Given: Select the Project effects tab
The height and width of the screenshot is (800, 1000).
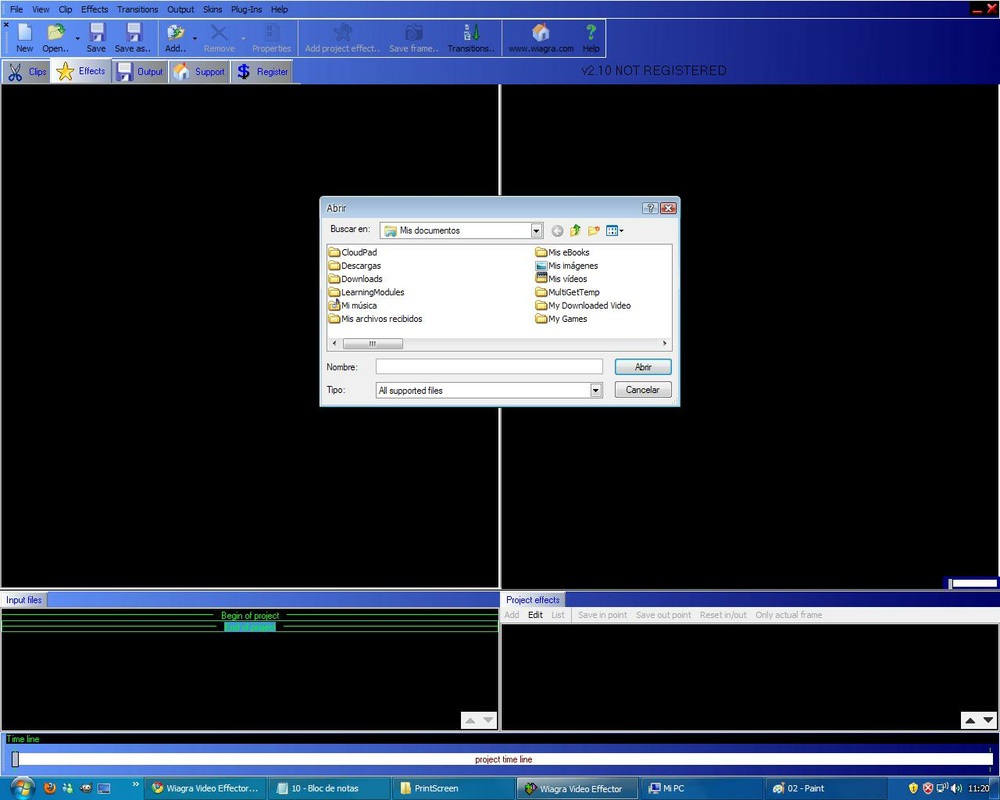Looking at the screenshot, I should click(533, 600).
